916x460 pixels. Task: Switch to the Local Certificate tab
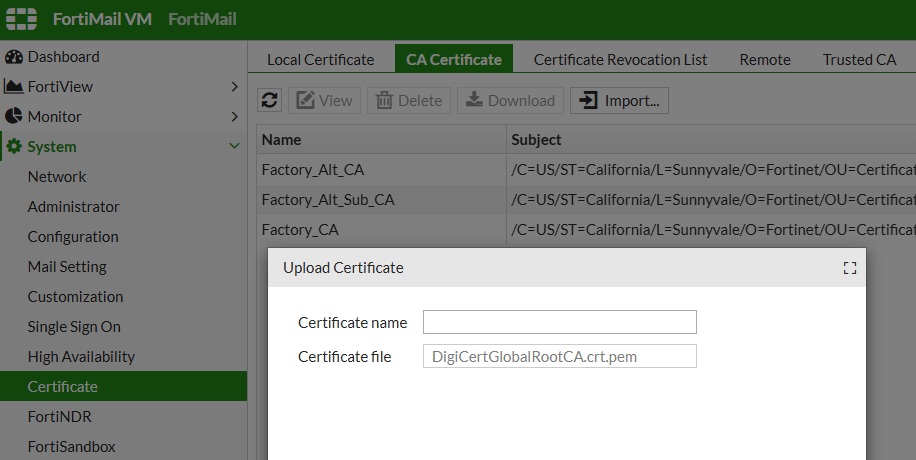[321, 60]
